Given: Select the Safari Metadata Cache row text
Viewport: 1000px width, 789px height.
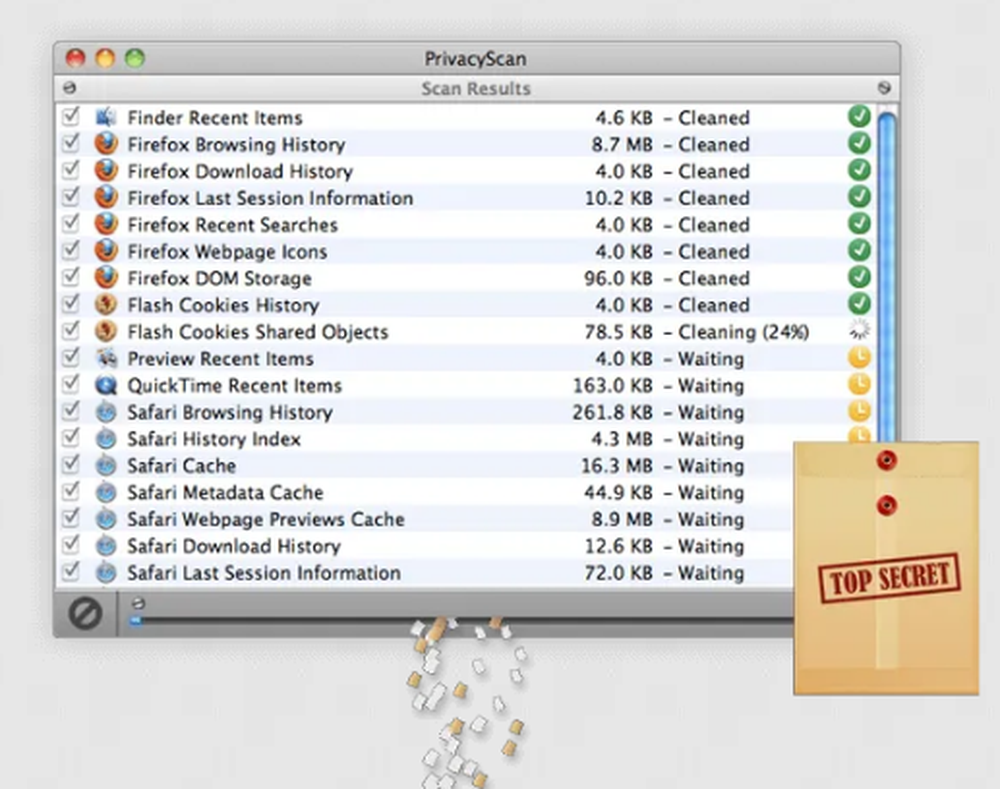Looking at the screenshot, I should click(x=225, y=493).
